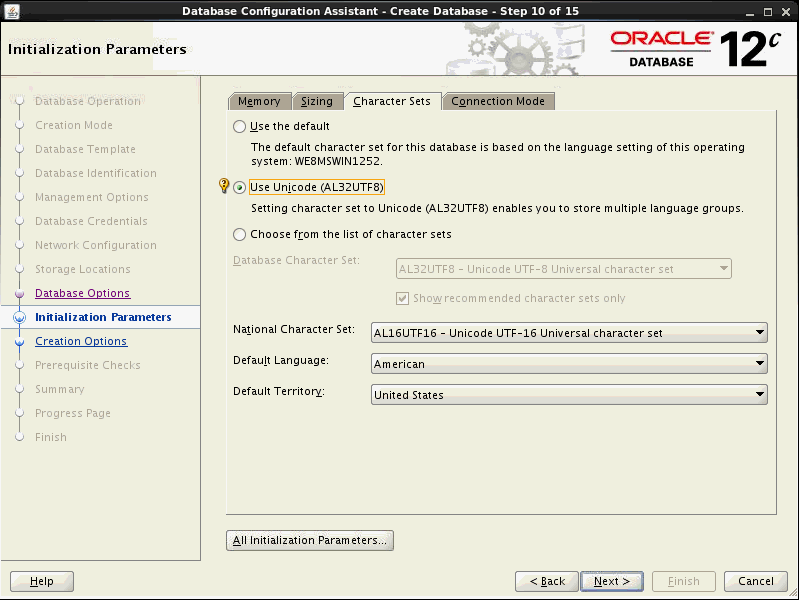The image size is (799, 600).
Task: Click the All Initialization Parameters button
Action: click(310, 540)
